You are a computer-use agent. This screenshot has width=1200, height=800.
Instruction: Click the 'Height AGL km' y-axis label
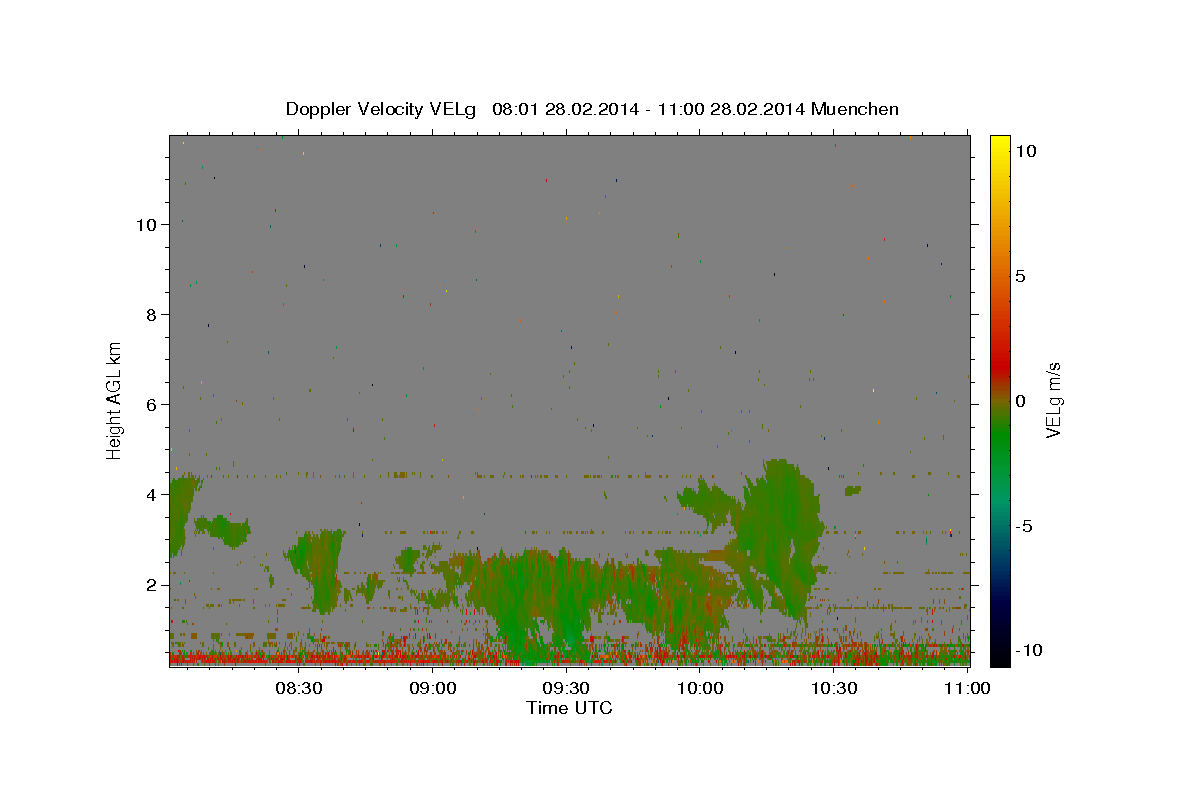tap(115, 399)
